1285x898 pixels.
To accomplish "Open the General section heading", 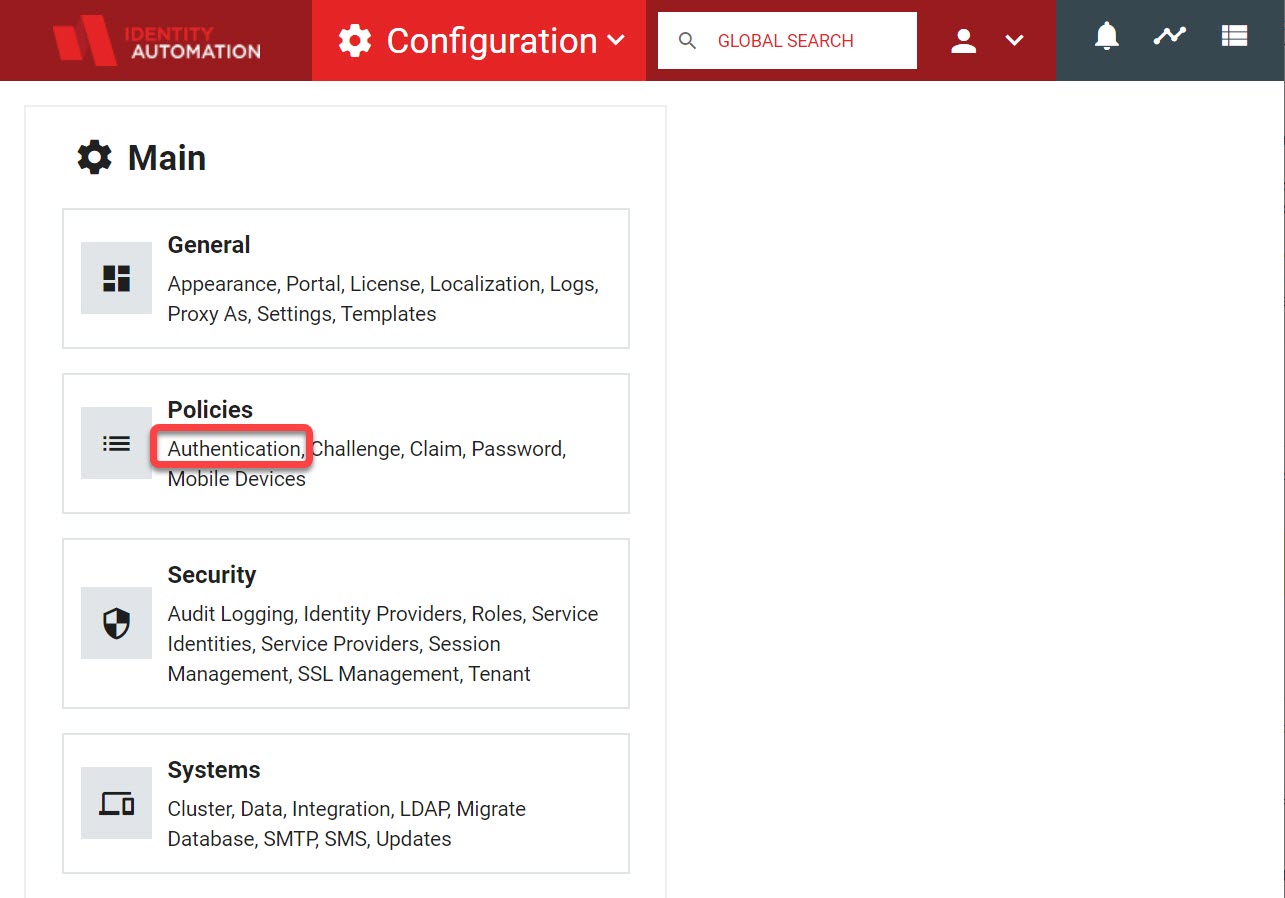I will pos(209,245).
